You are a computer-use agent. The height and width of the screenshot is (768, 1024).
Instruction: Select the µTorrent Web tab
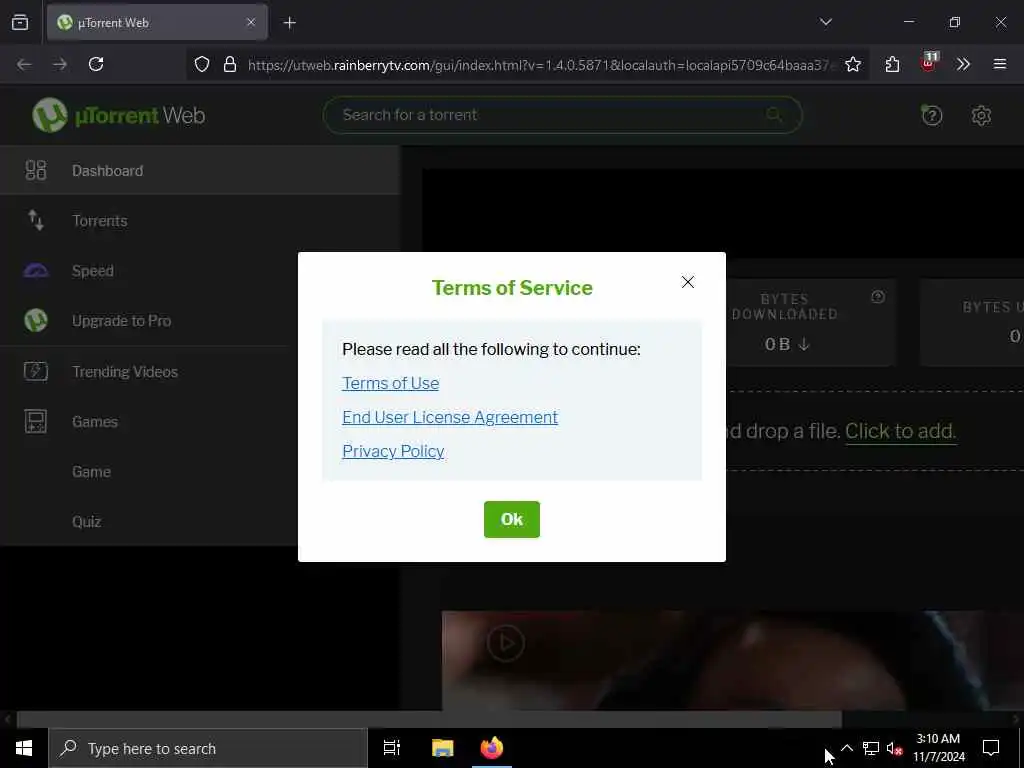[x=157, y=23]
